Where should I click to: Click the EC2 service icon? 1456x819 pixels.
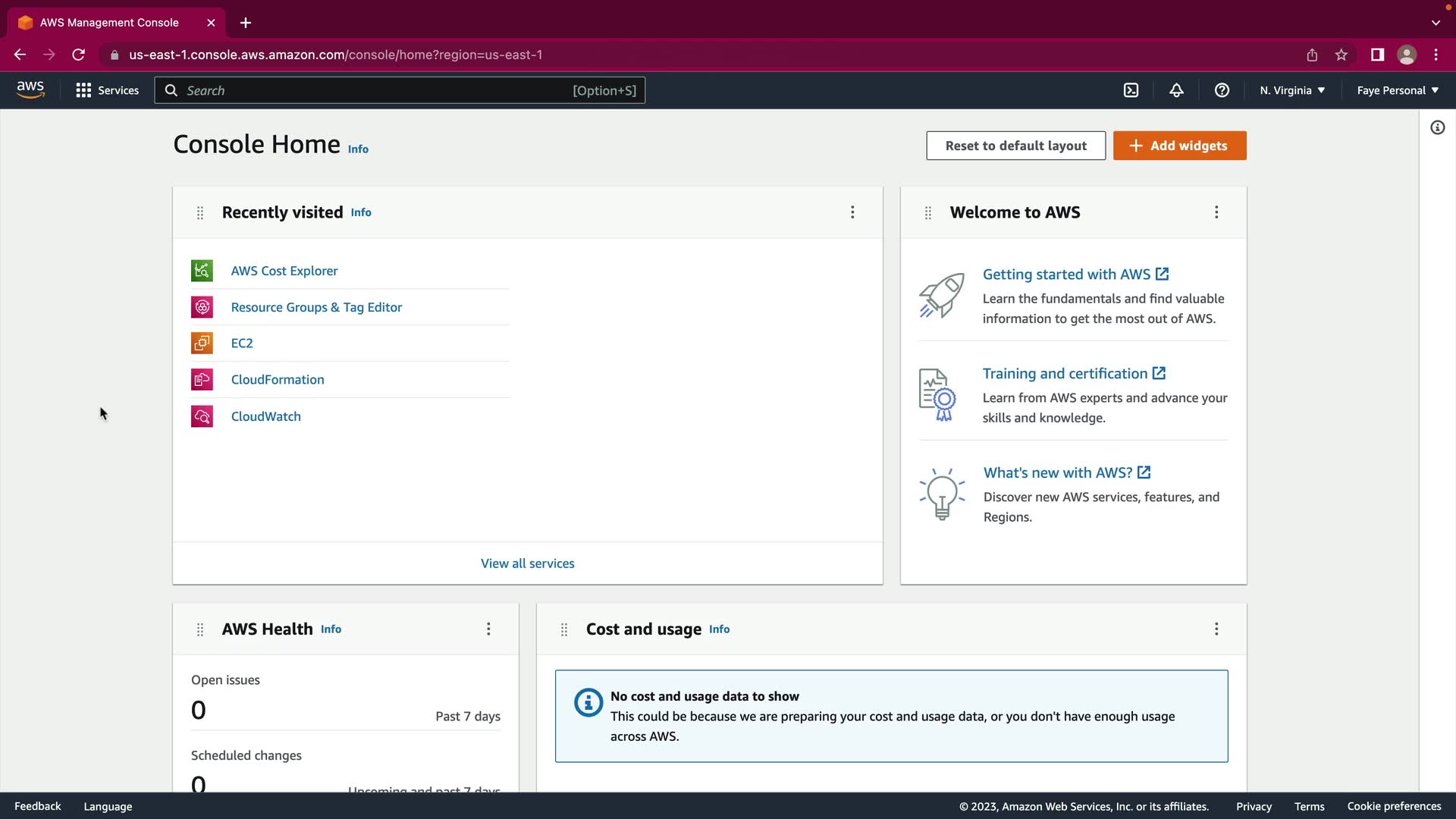pyautogui.click(x=202, y=344)
